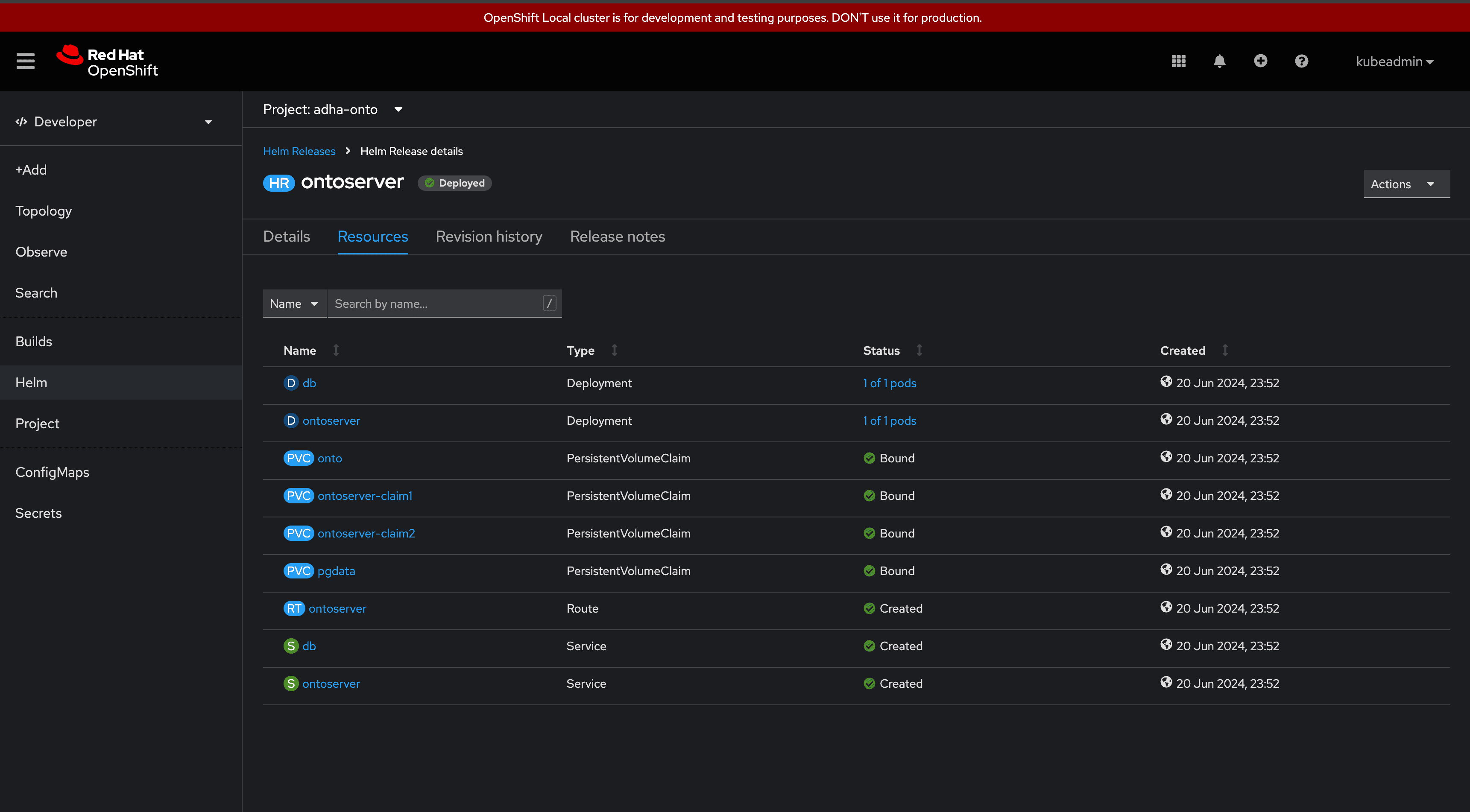Open the Actions dropdown button
The height and width of the screenshot is (812, 1470).
[1400, 183]
